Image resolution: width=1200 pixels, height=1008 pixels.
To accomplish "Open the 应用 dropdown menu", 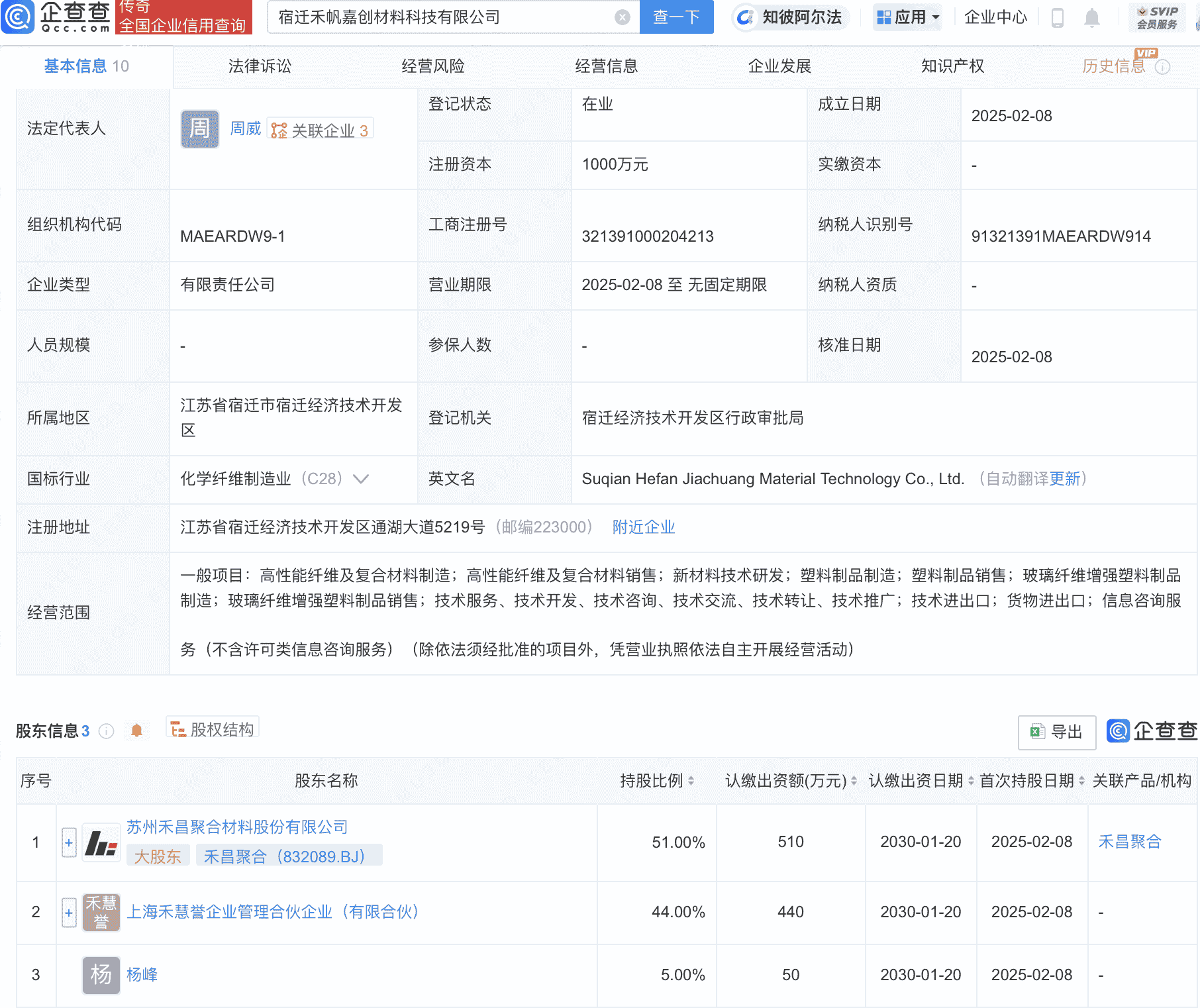I will click(907, 17).
